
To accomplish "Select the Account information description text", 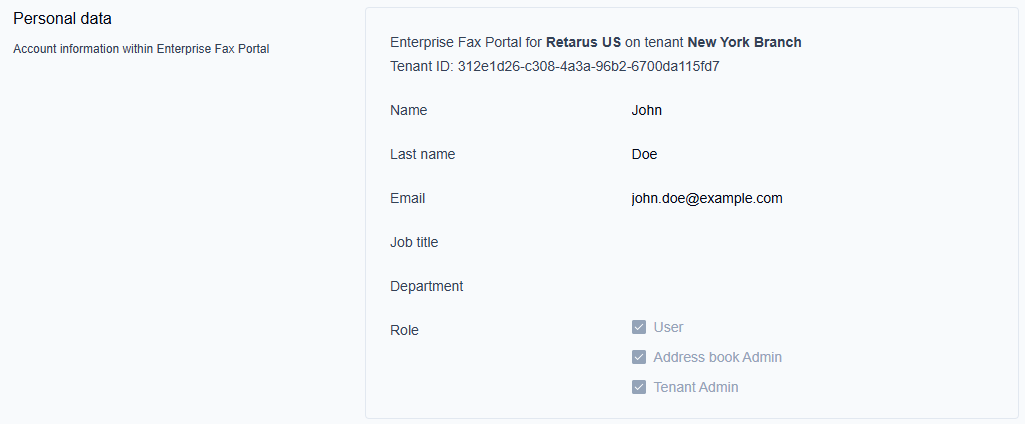I will pyautogui.click(x=141, y=49).
